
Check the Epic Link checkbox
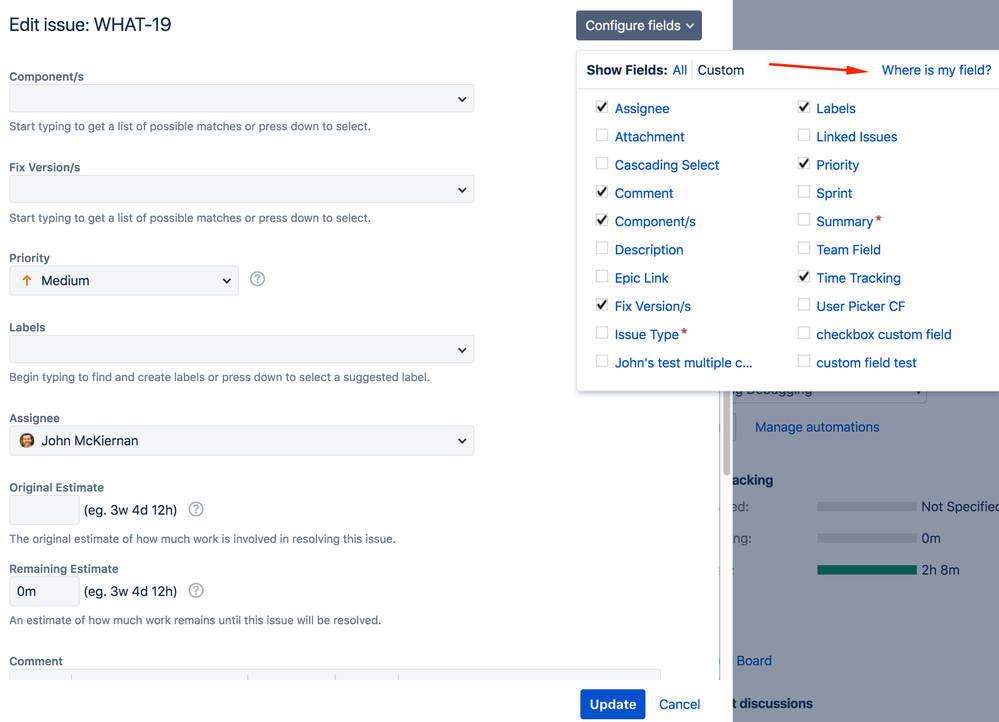(601, 276)
